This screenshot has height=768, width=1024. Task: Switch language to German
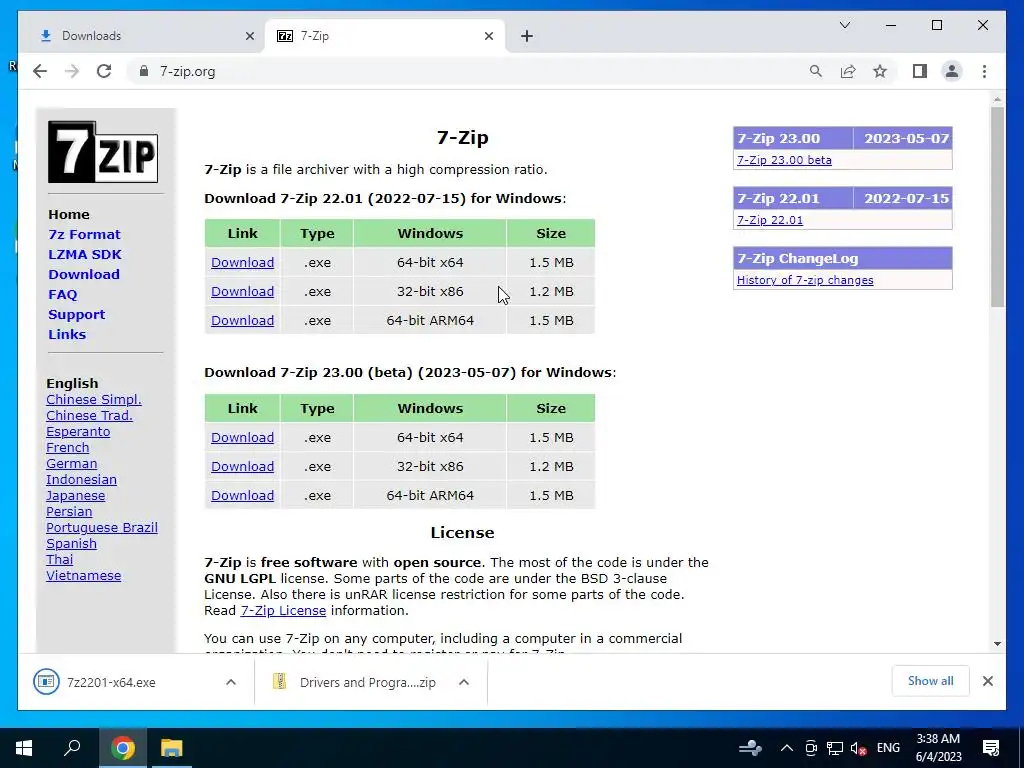pos(71,464)
